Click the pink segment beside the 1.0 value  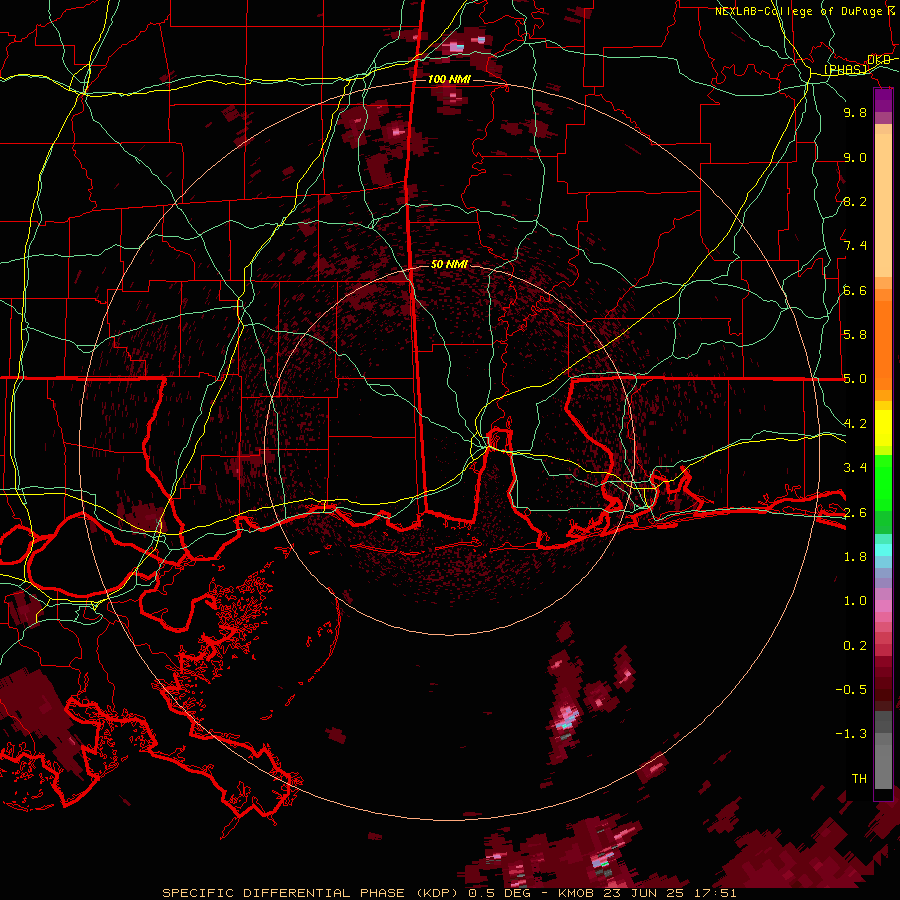[x=883, y=606]
